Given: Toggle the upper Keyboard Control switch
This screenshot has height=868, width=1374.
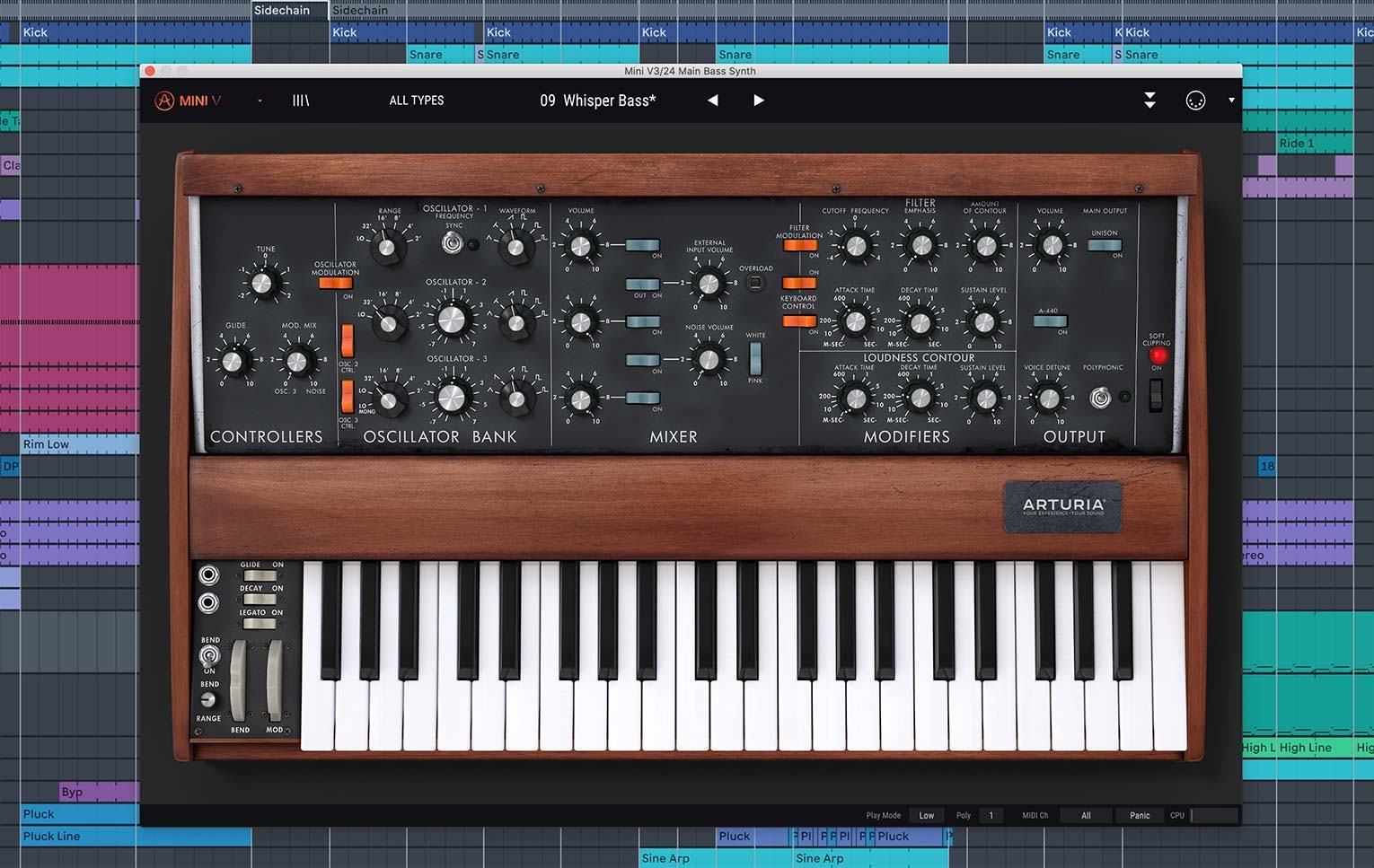Looking at the screenshot, I should click(x=799, y=283).
